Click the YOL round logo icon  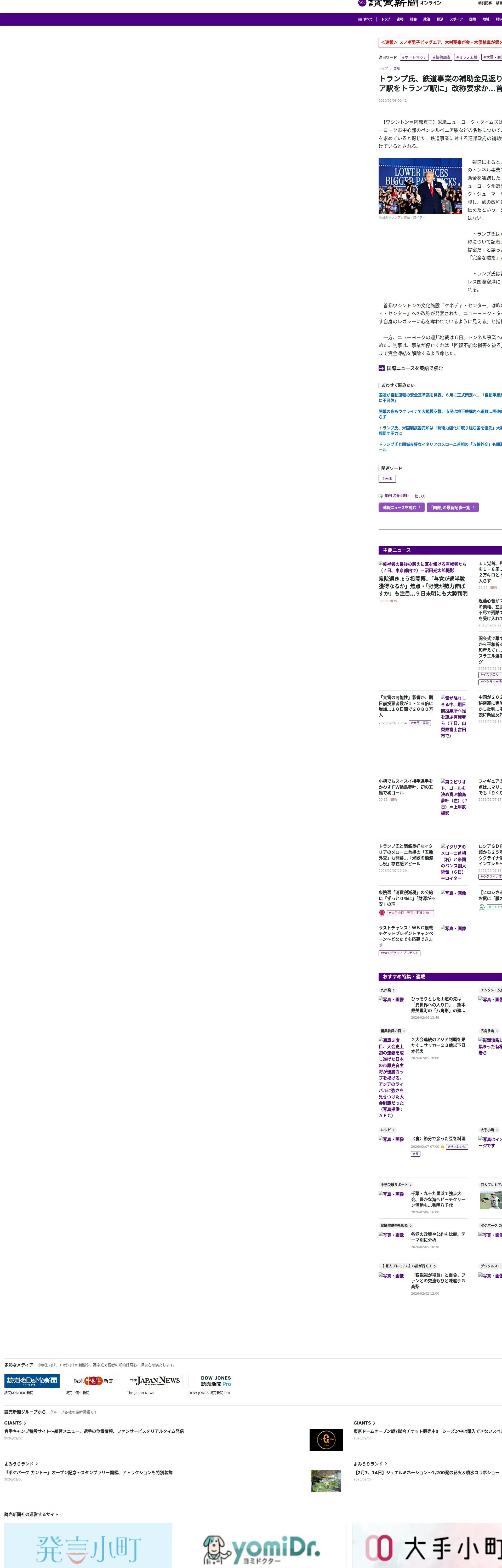click(x=362, y=2)
